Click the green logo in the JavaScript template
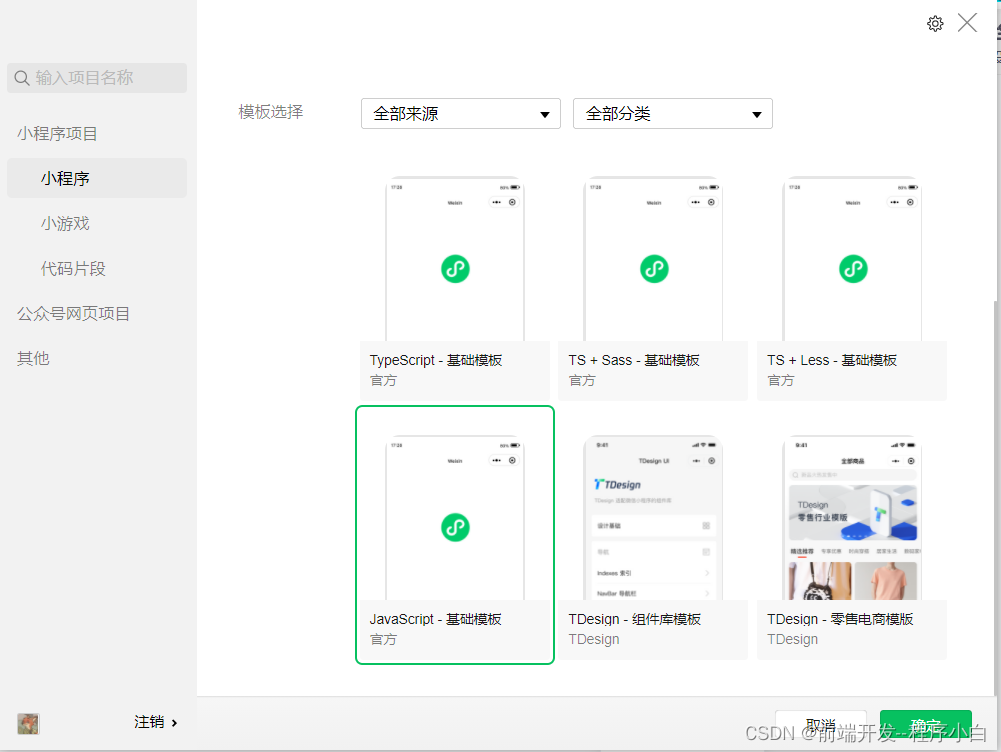The image size is (1001, 752). pos(455,527)
